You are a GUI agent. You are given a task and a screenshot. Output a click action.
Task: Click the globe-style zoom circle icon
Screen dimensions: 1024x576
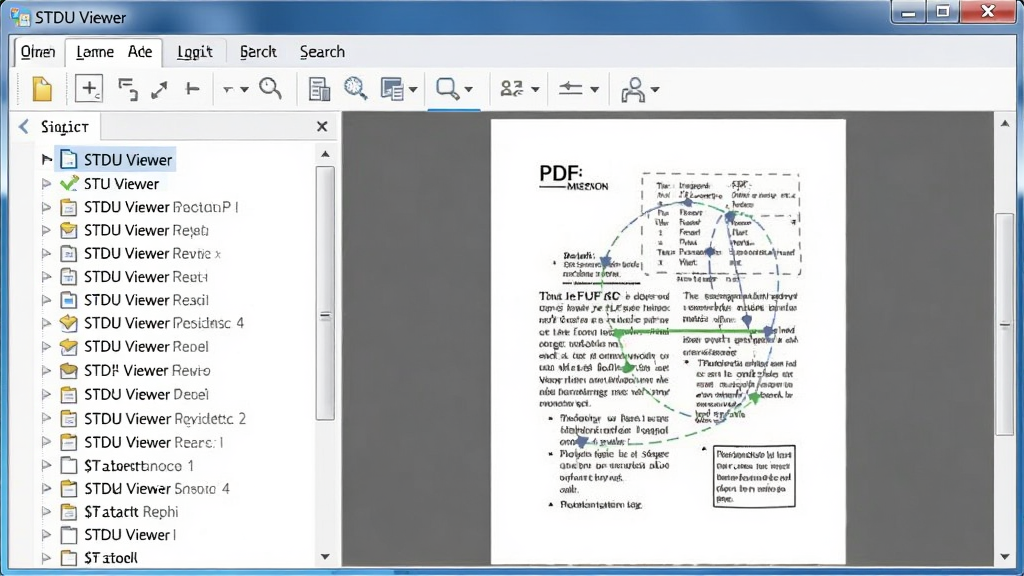[x=356, y=88]
